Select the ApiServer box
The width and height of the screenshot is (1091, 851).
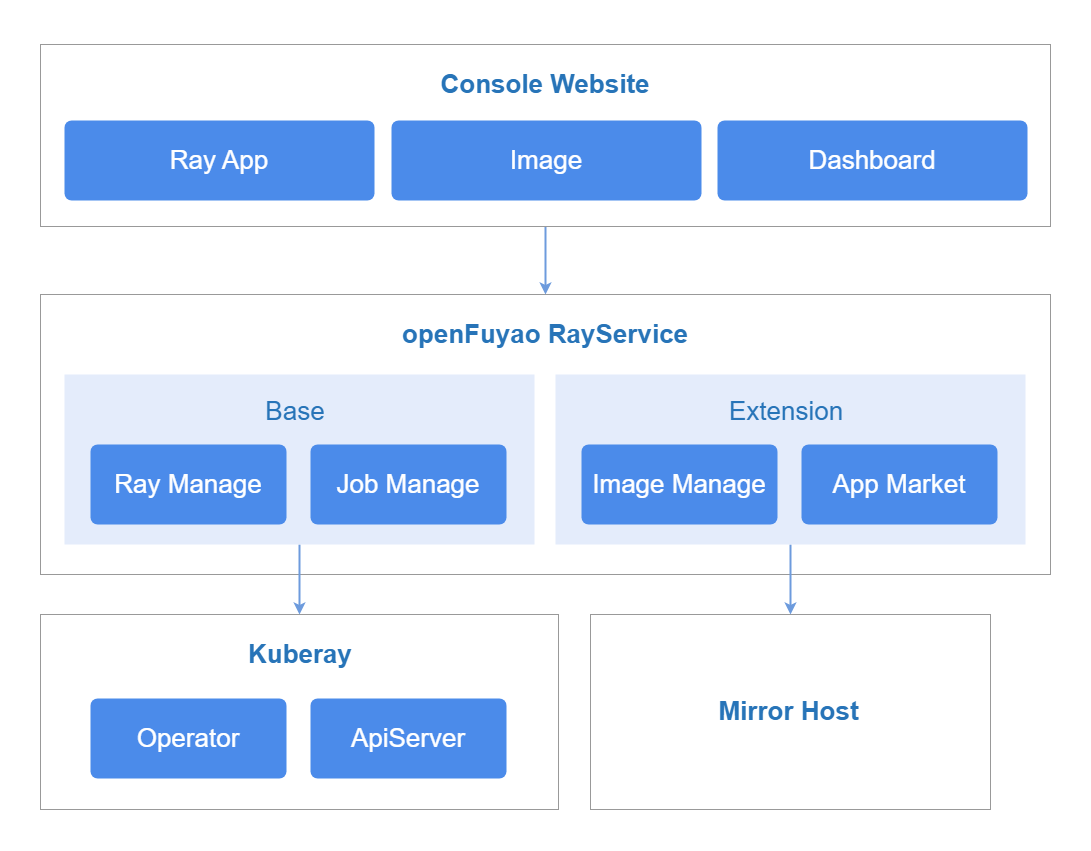point(408,738)
